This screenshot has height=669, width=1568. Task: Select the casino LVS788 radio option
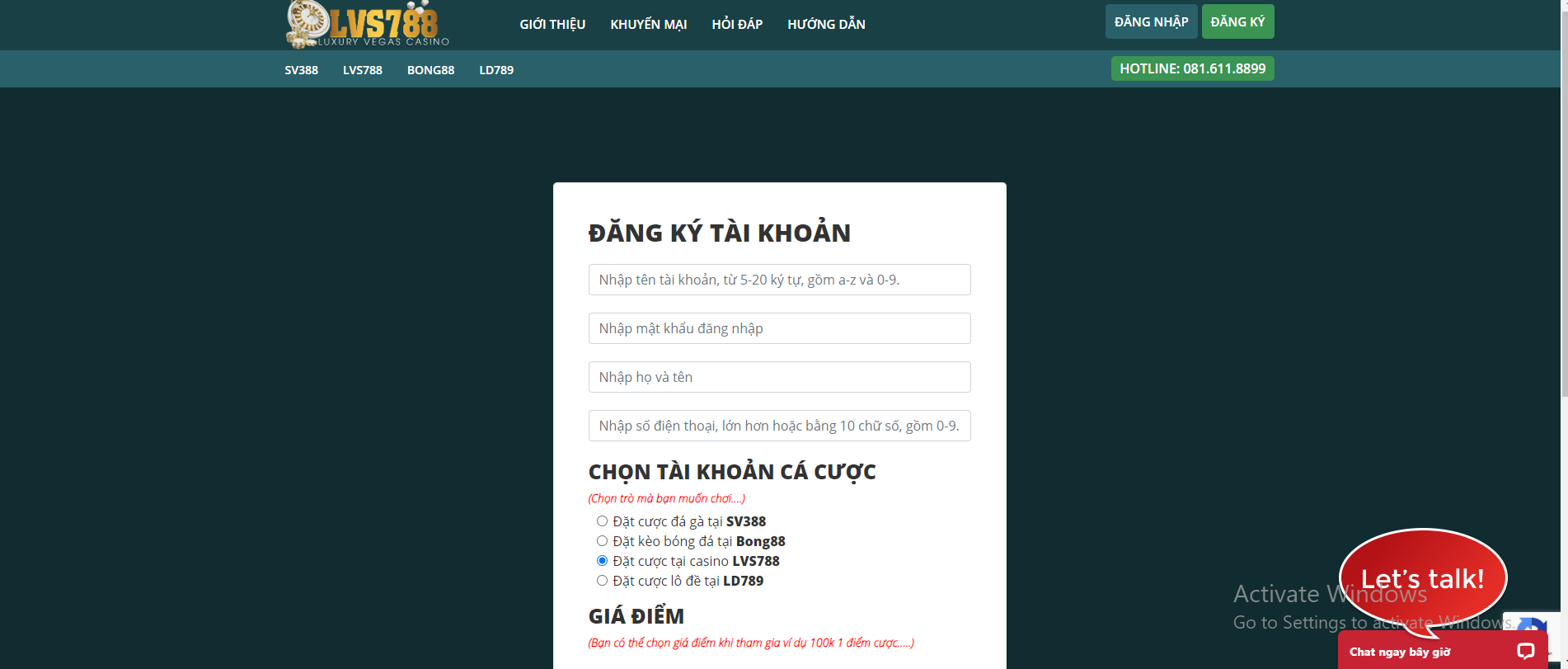pos(602,561)
